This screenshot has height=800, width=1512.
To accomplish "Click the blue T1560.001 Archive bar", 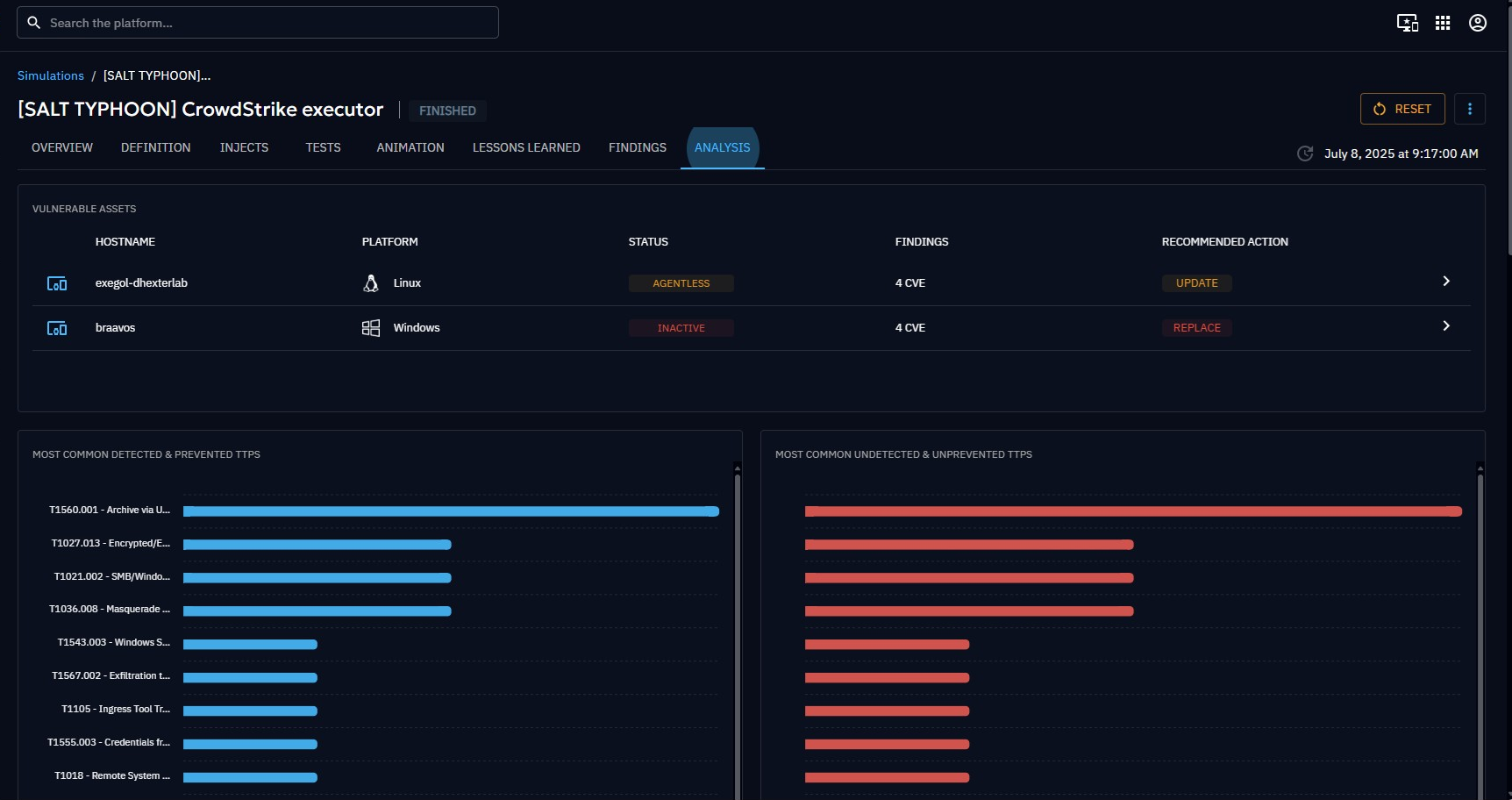I will 451,511.
